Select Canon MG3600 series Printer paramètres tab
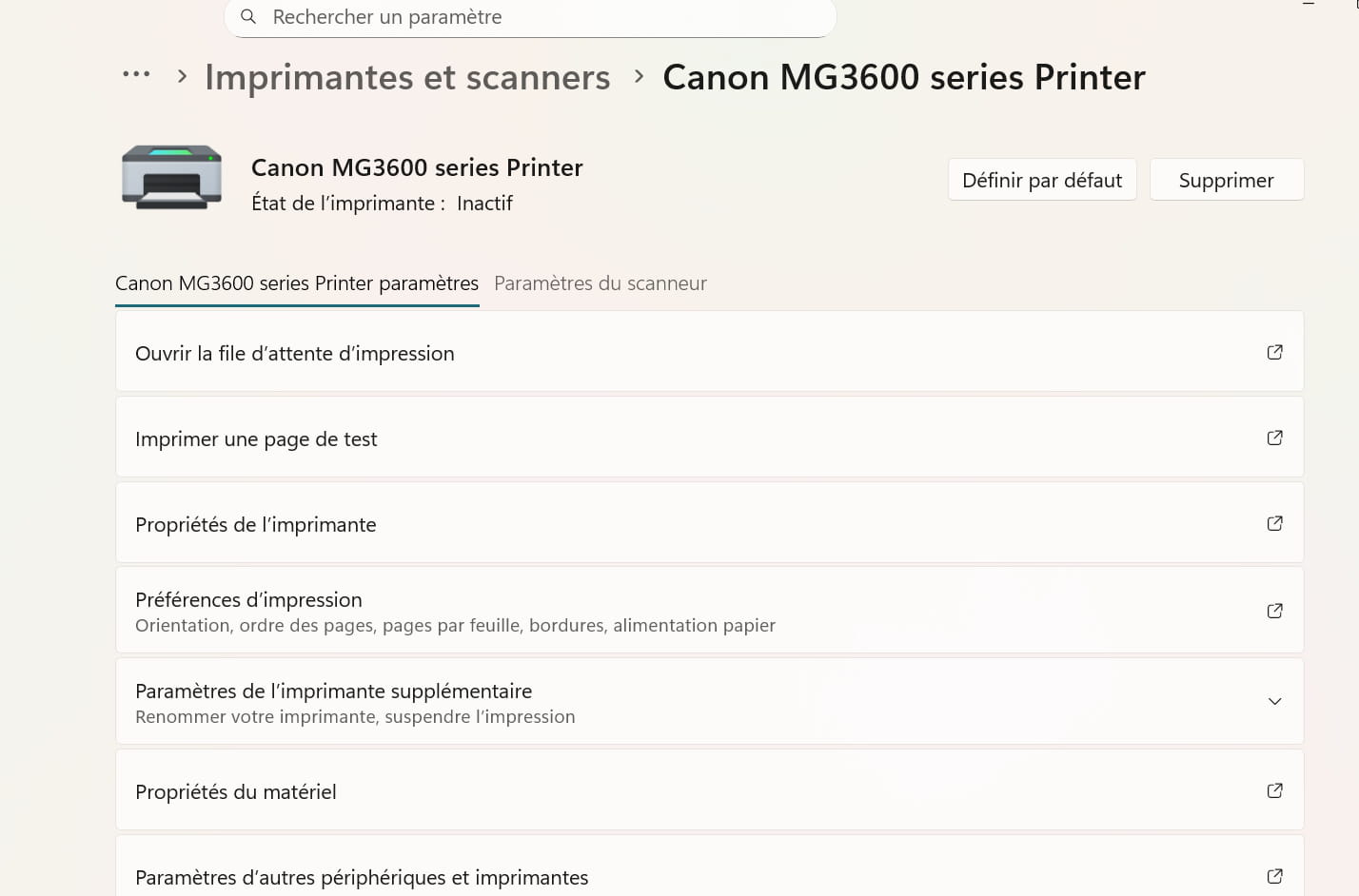This screenshot has width=1359, height=896. pyautogui.click(x=296, y=283)
